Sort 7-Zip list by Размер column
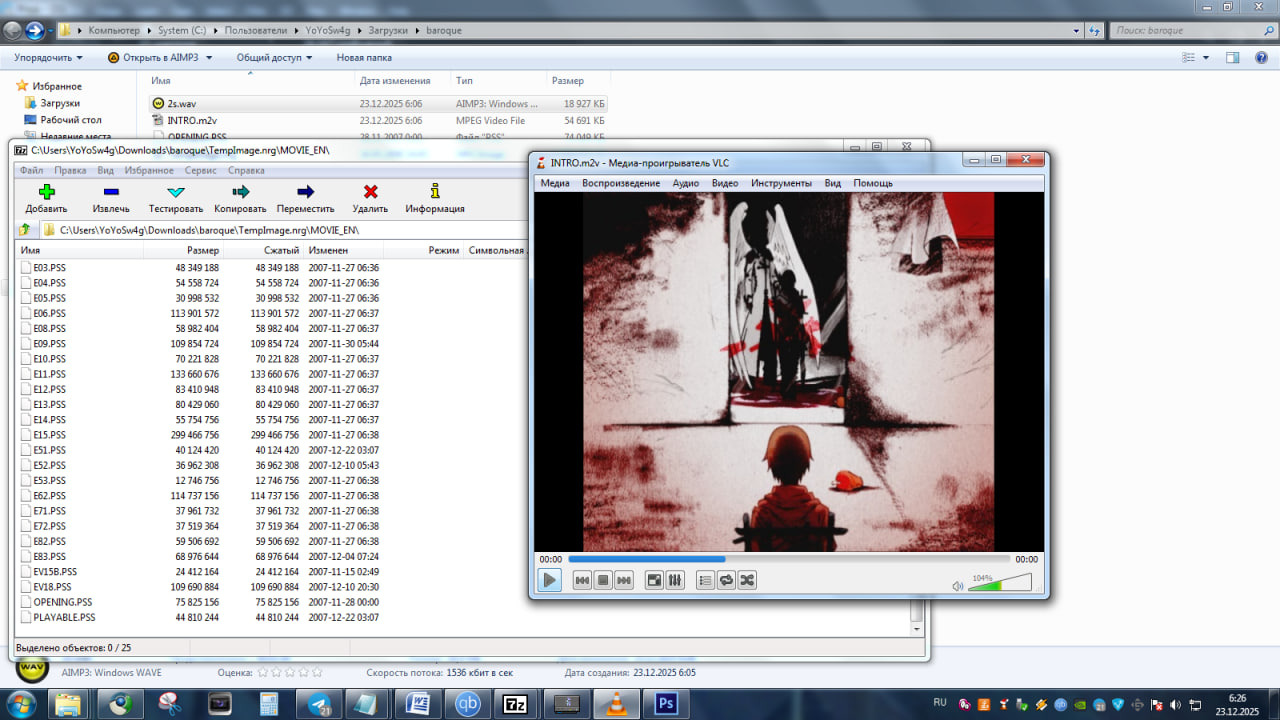The height and width of the screenshot is (720, 1280). (x=183, y=250)
